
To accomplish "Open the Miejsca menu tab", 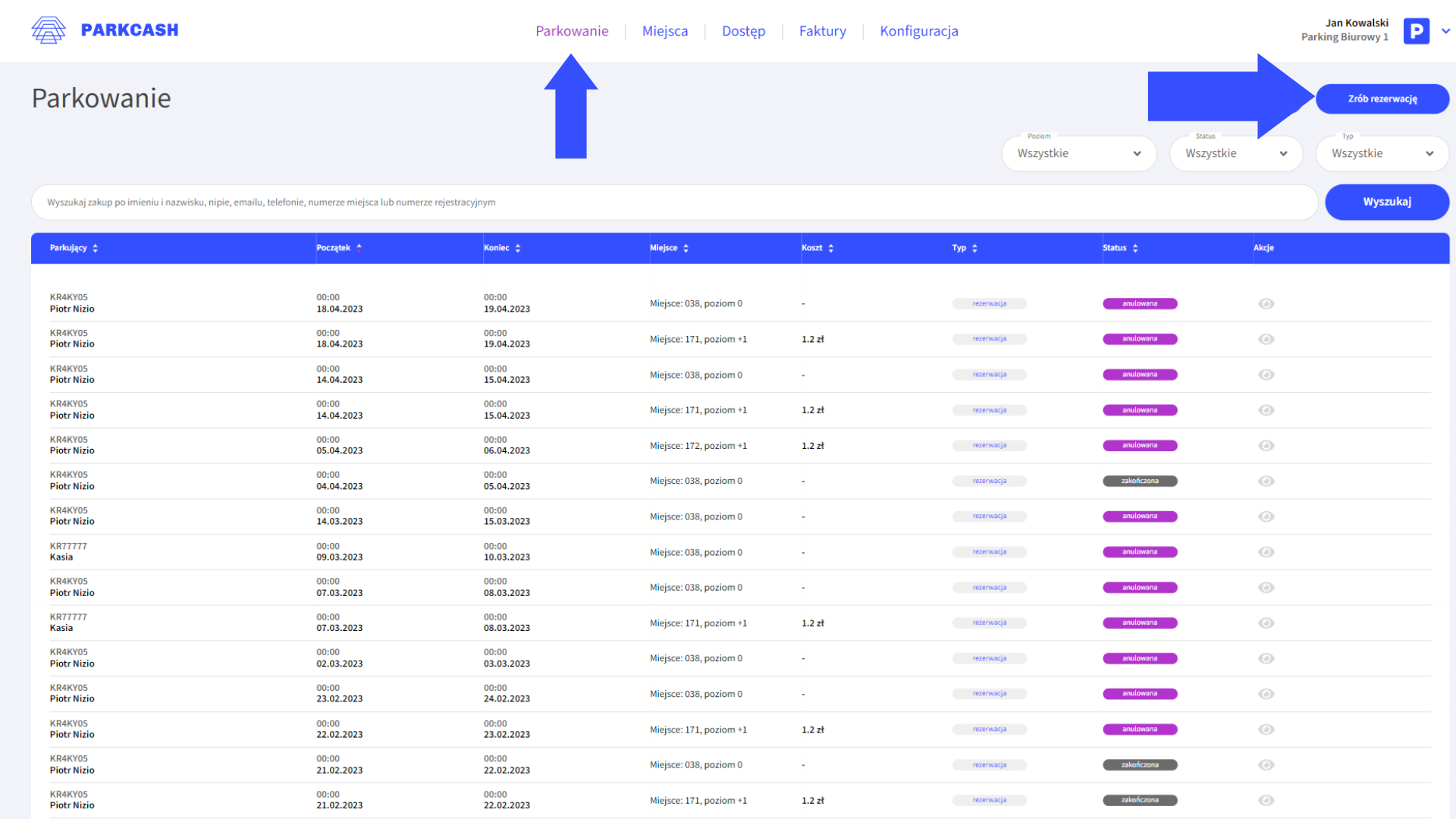I will pos(665,31).
